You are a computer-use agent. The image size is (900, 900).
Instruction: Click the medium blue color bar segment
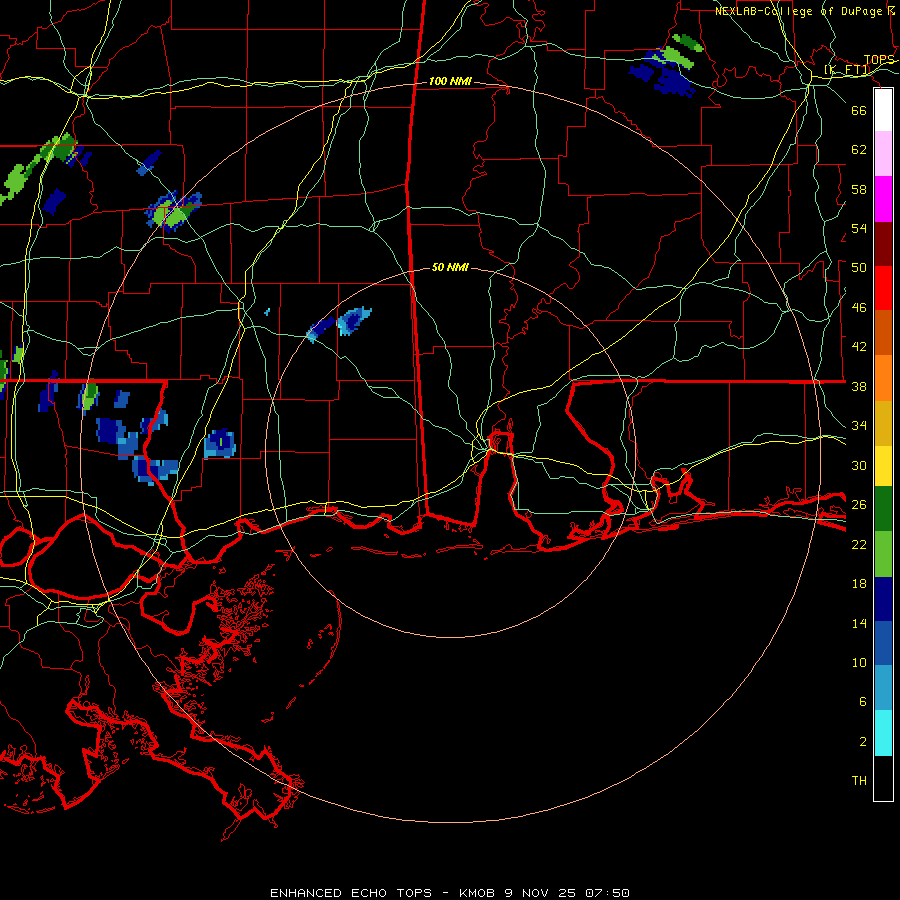883,643
